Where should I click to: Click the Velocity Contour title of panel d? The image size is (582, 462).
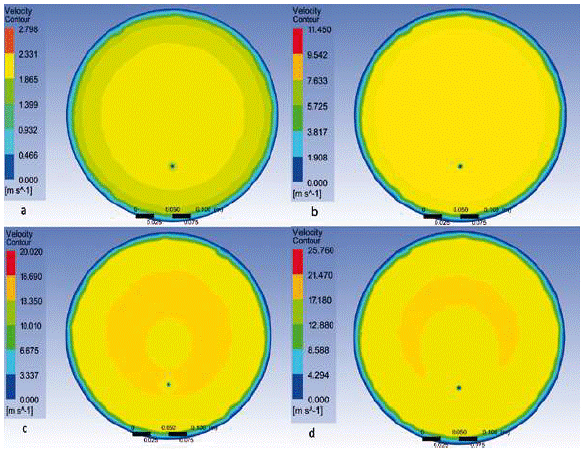point(307,236)
